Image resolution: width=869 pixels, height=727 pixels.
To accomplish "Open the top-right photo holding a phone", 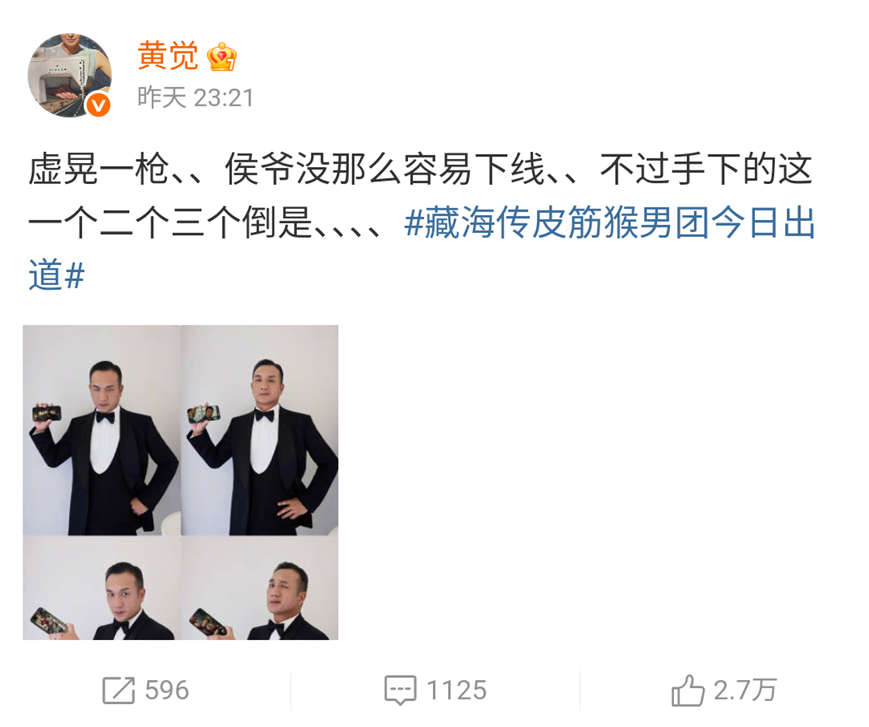I will click(260, 430).
